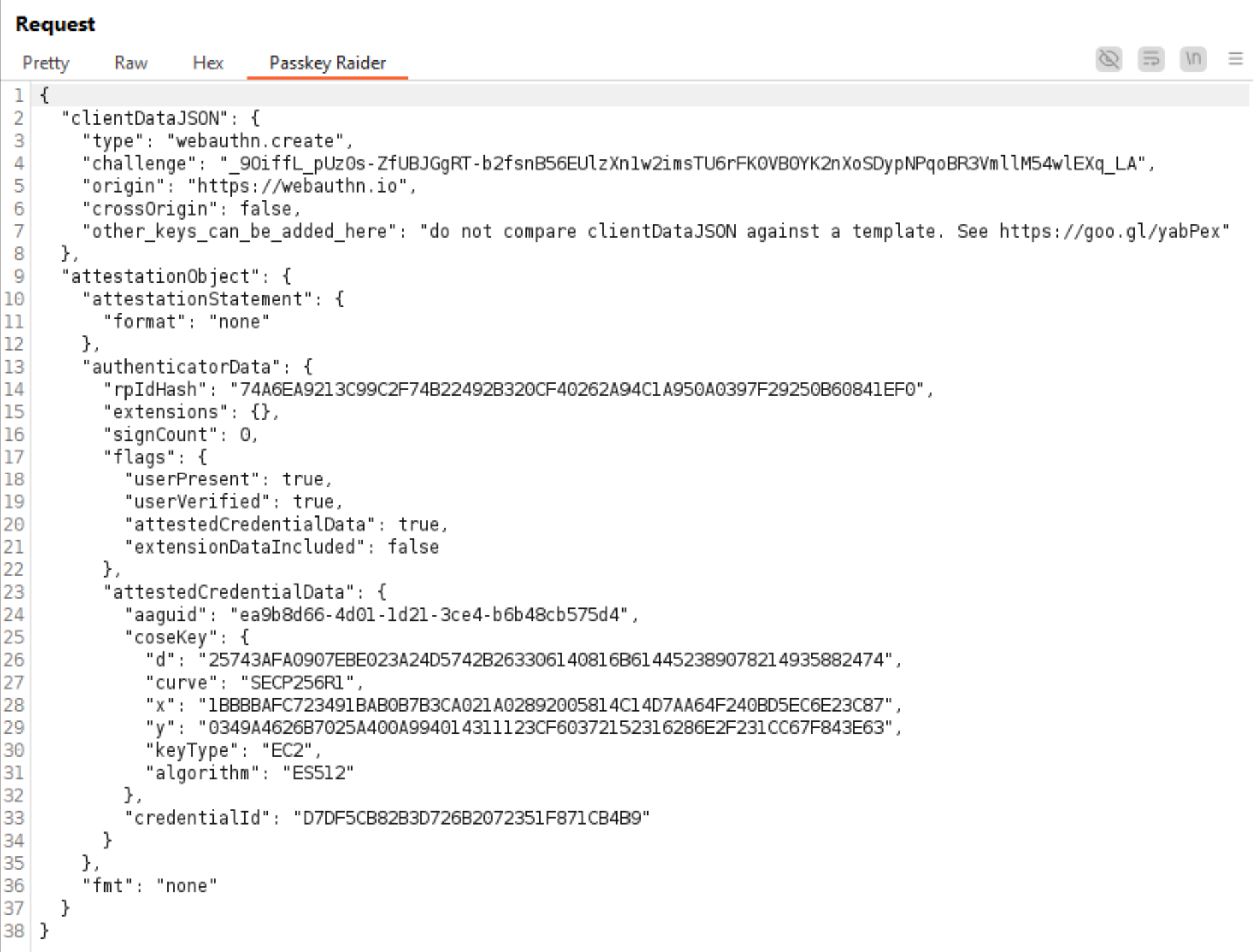Click the rpIdHash hex value
Viewport: 1253px width, 952px height.
(577, 390)
